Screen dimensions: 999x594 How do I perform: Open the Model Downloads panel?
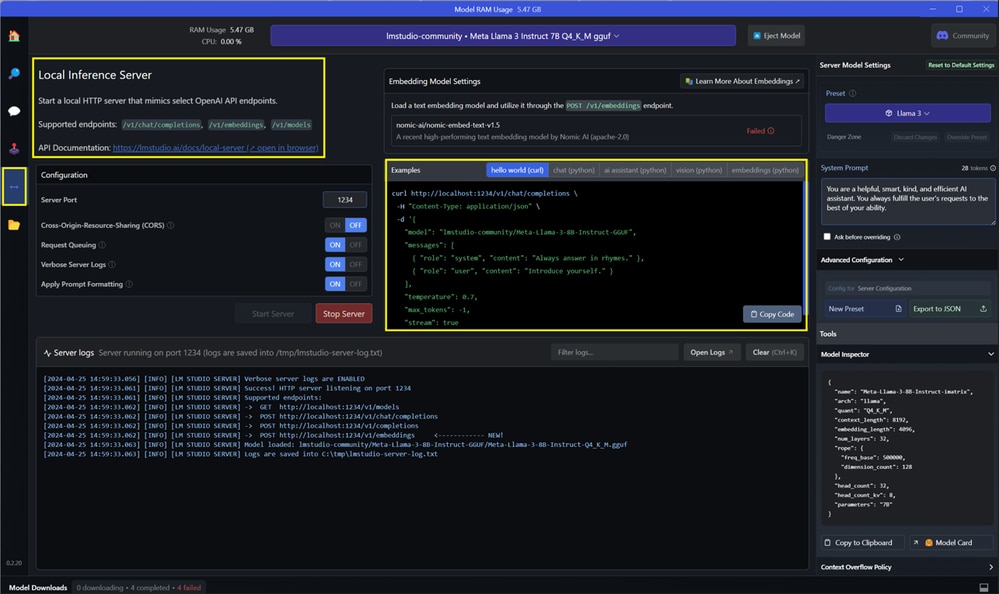click(x=38, y=588)
